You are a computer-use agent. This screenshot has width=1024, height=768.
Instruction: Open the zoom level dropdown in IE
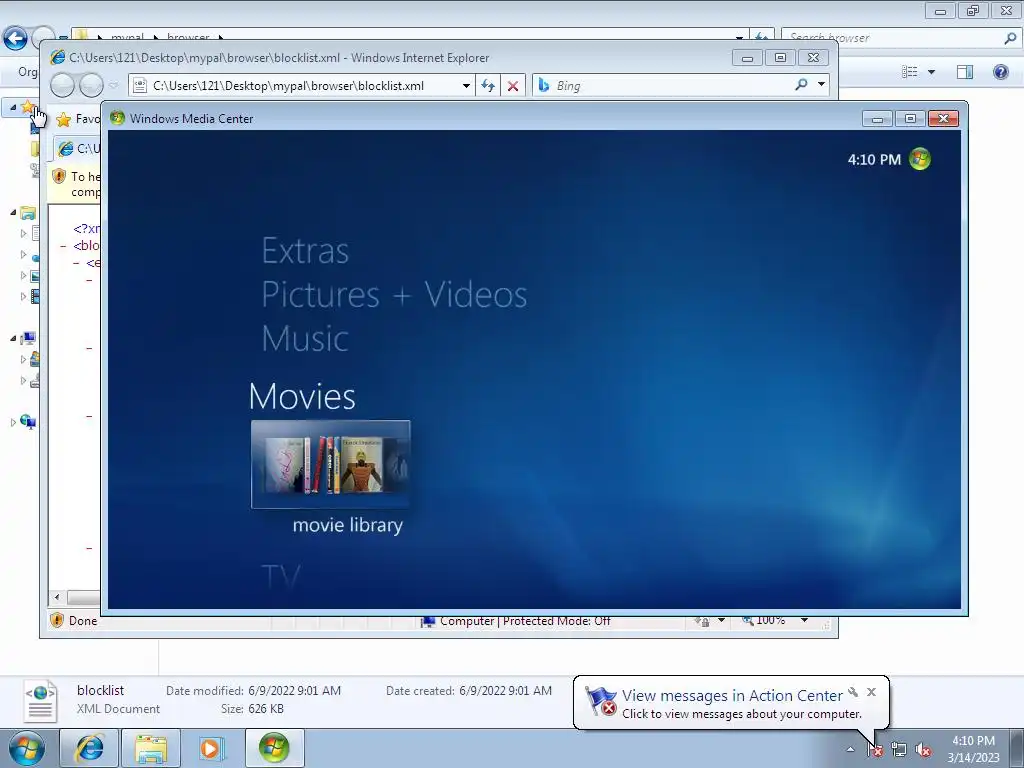pos(805,620)
